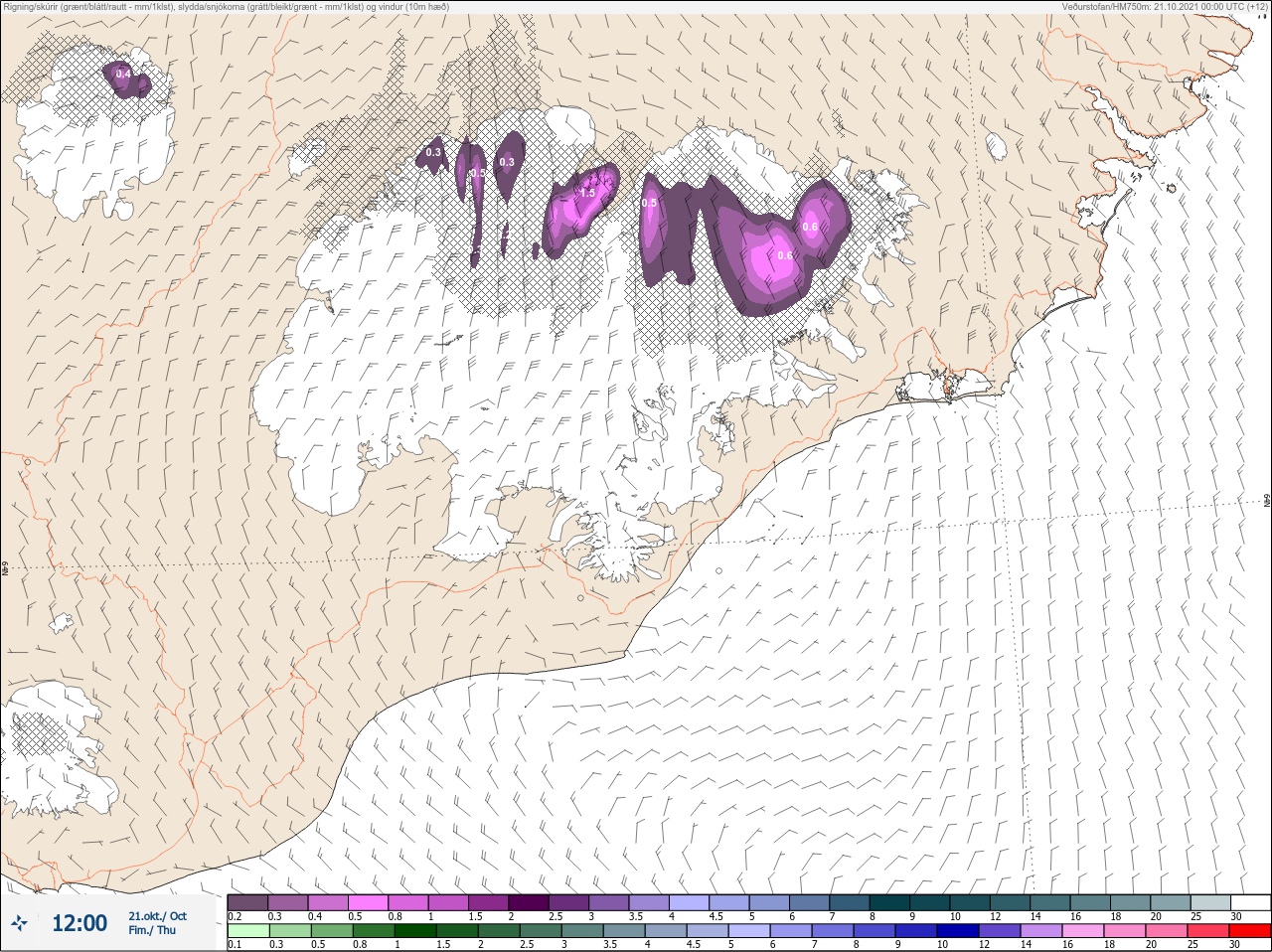1272x952 pixels.
Task: Select the white upper legend swatch at 30
Action: 1250,902
